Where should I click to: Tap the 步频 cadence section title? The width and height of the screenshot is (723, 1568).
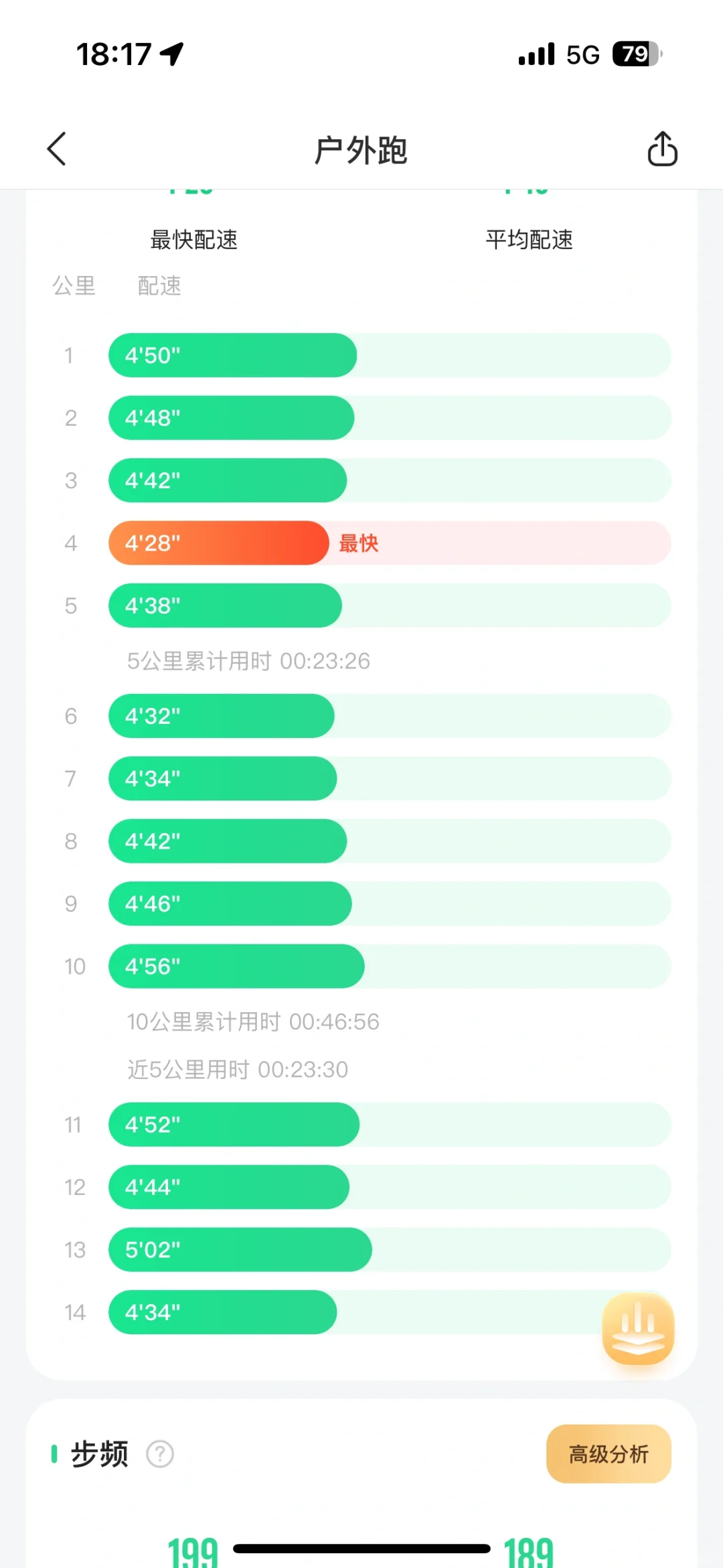pos(99,1454)
